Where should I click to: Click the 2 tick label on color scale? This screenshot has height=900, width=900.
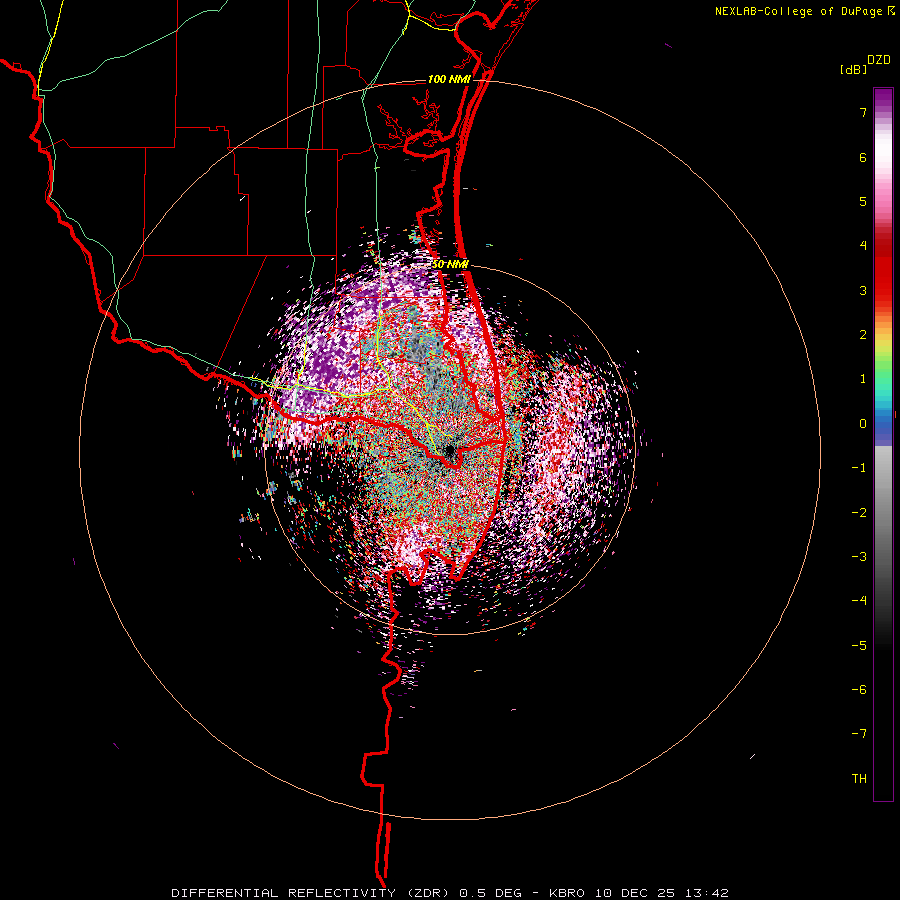click(863, 335)
